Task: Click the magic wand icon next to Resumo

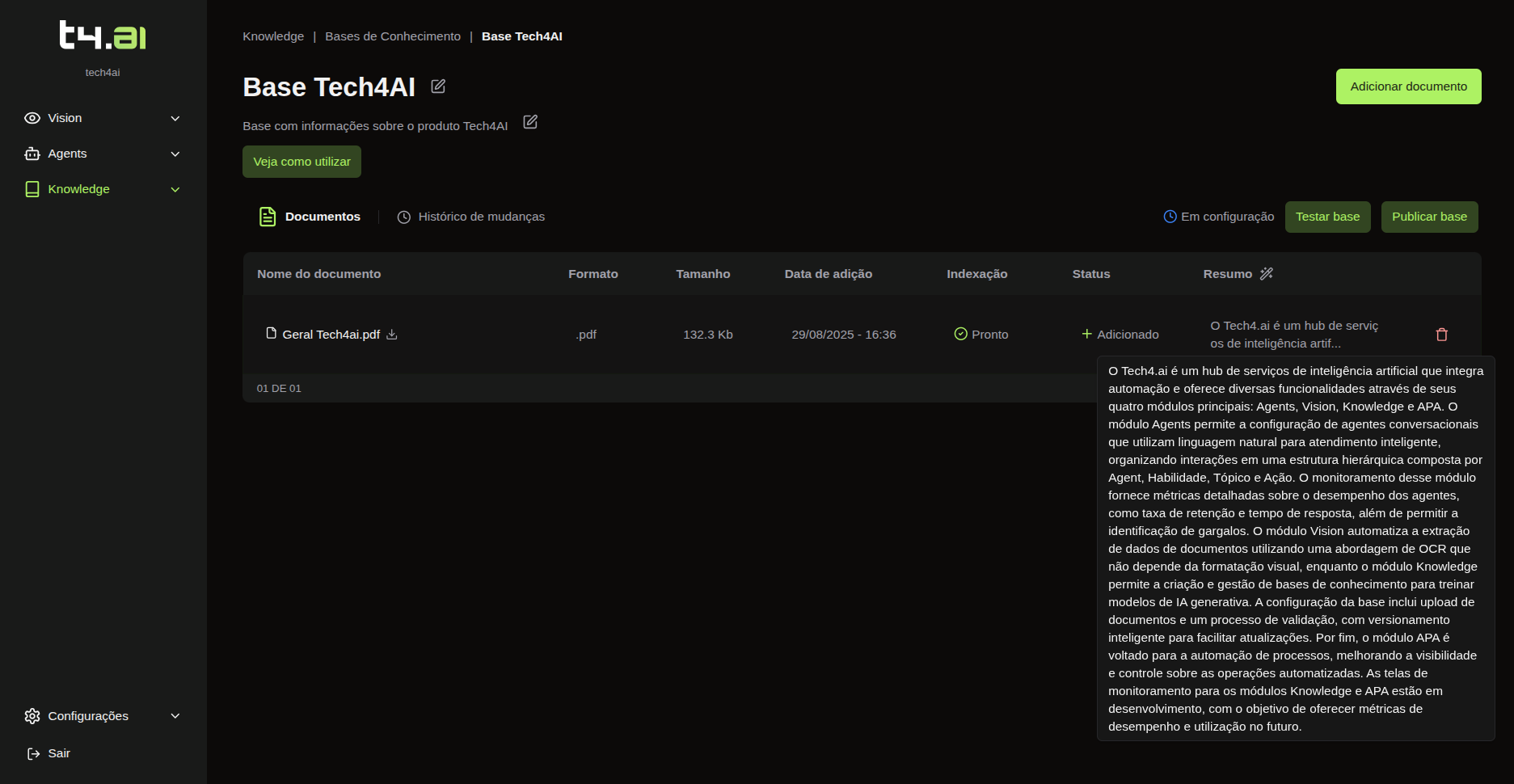Action: (x=1267, y=274)
